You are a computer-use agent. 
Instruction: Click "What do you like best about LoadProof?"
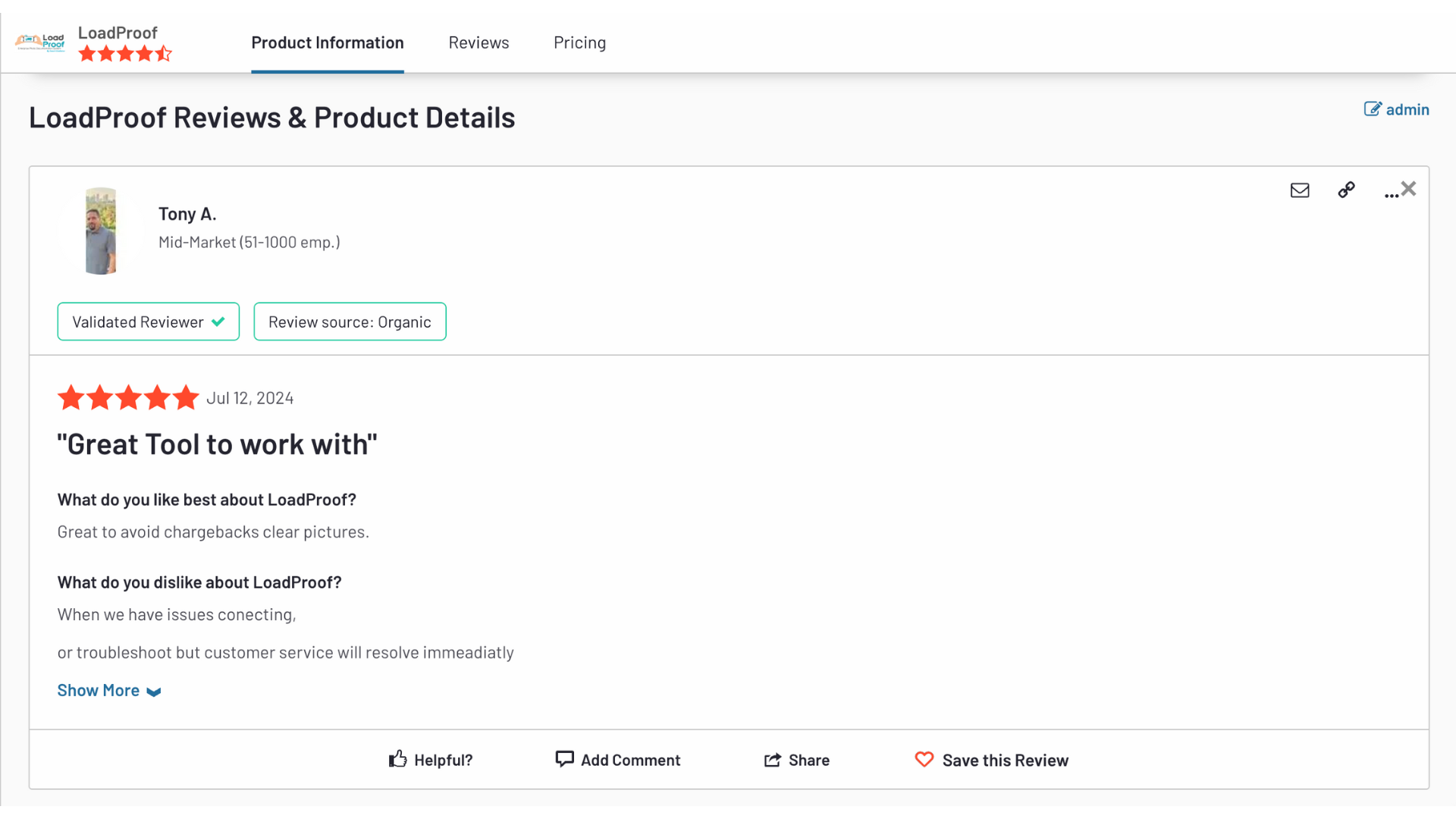coord(207,500)
